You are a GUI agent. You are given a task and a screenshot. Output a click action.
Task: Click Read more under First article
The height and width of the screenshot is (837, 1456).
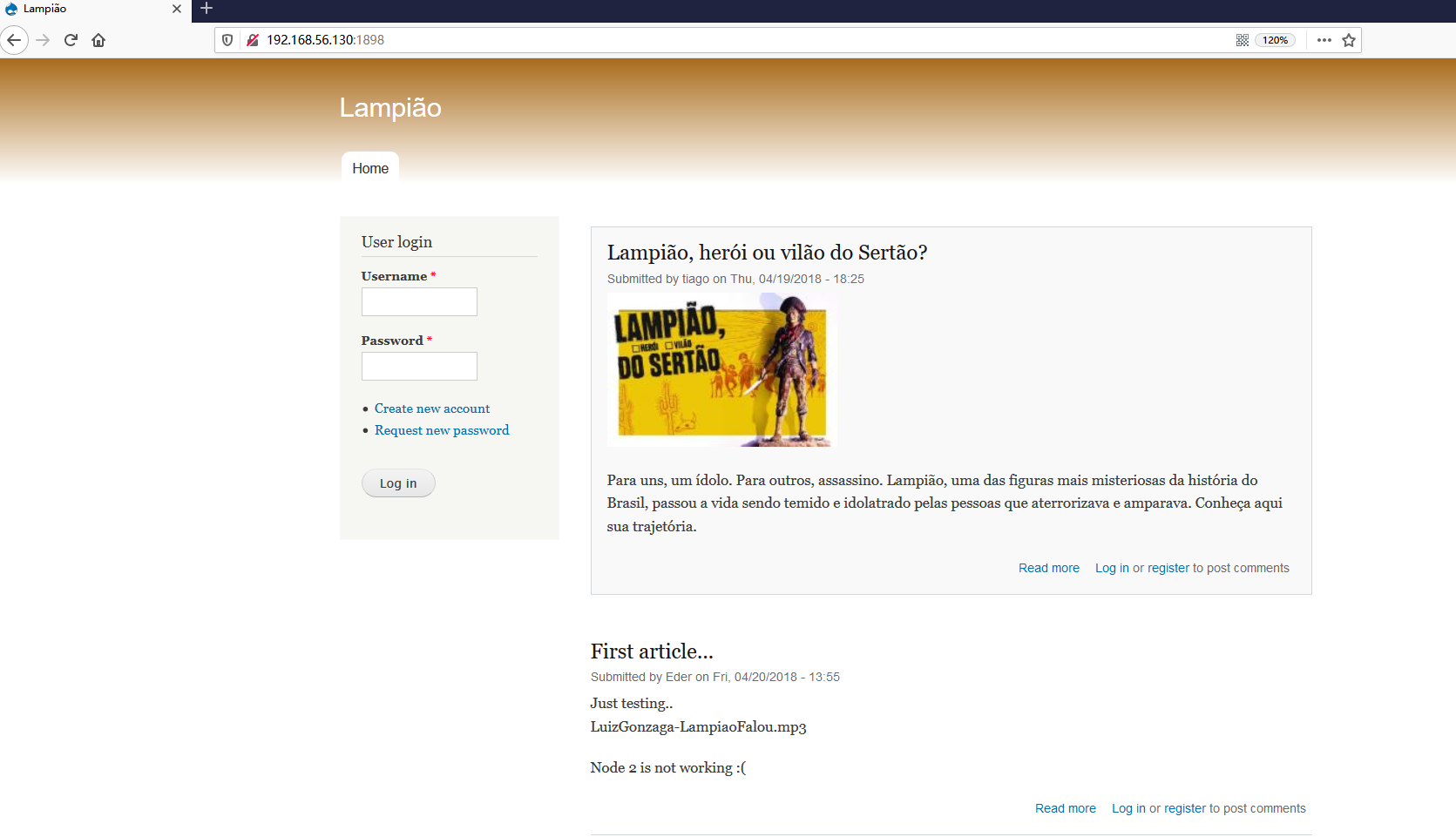pyautogui.click(x=1066, y=808)
